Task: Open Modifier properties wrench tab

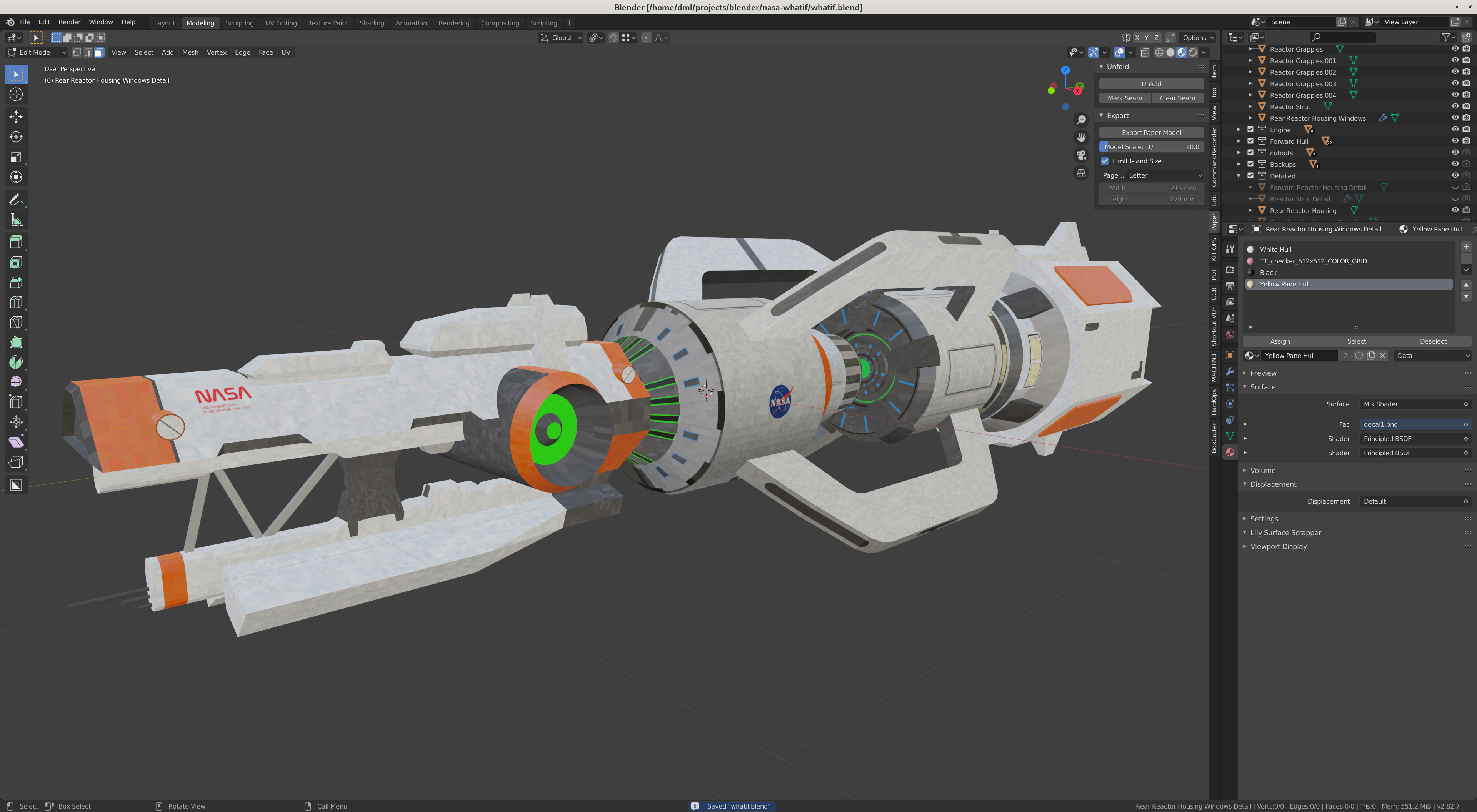Action: pos(1230,371)
